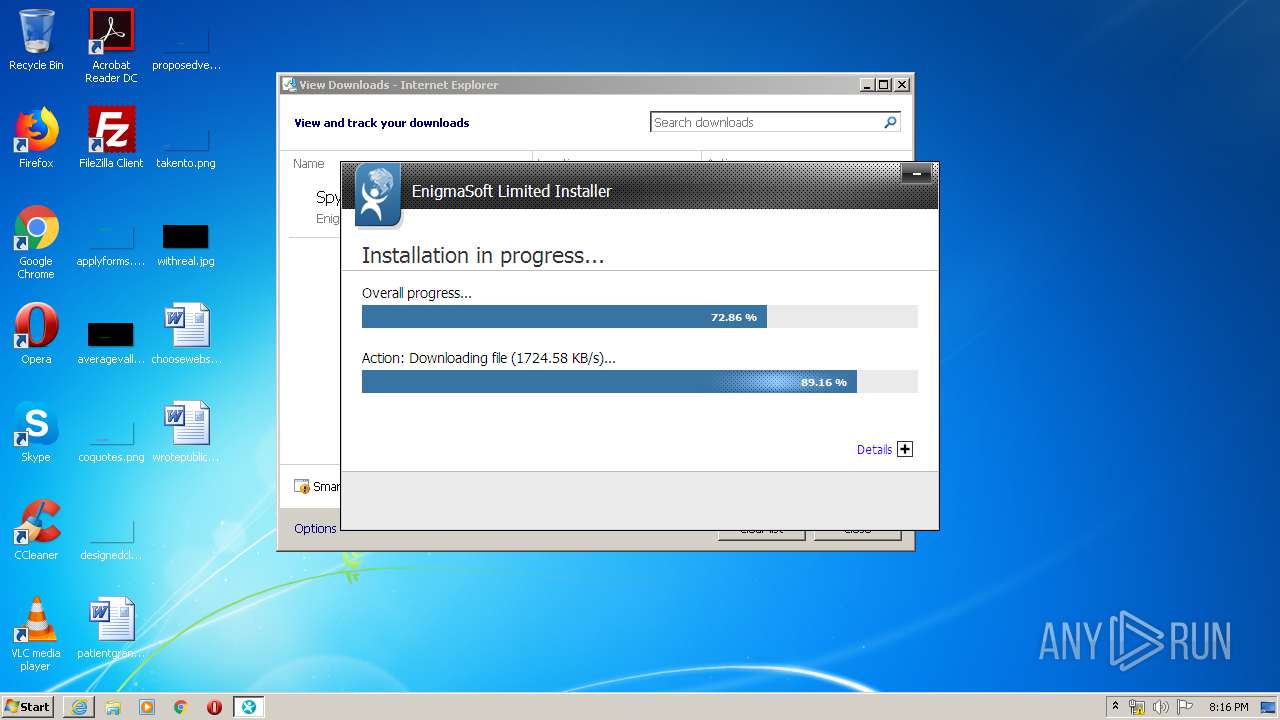The image size is (1280, 720).
Task: Select the coquotes.png desktop file
Action: point(111,440)
